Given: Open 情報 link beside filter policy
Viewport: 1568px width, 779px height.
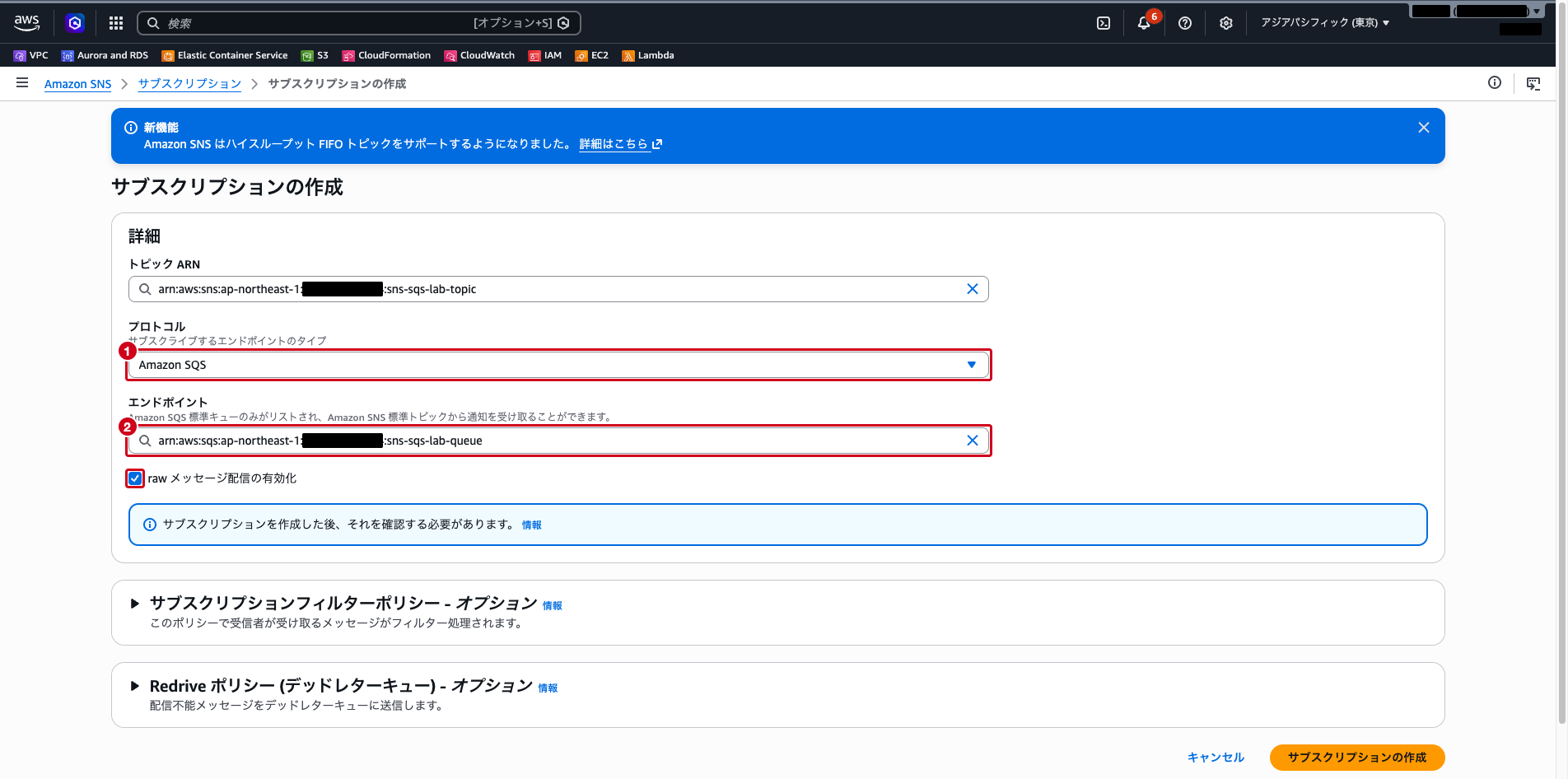Looking at the screenshot, I should [553, 606].
